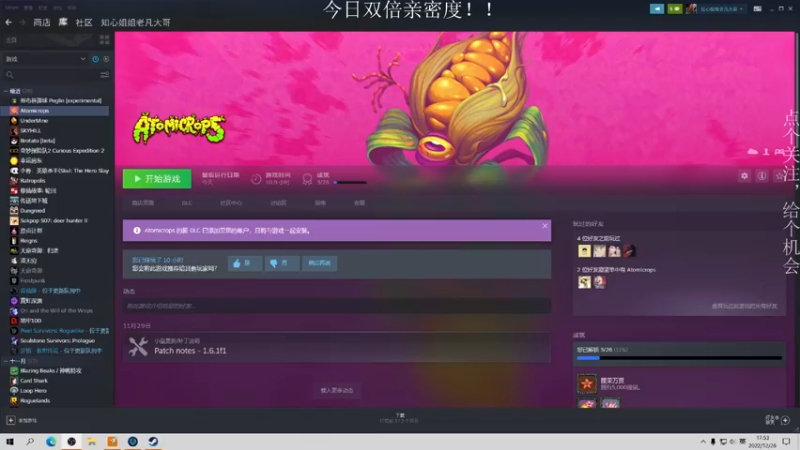Close the DLC added notification banner
The image size is (800, 450).
pyautogui.click(x=545, y=226)
